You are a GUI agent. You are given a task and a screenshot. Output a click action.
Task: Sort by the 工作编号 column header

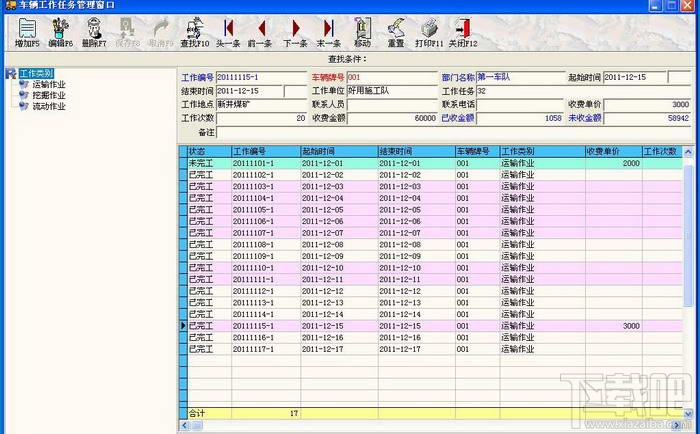pos(266,151)
